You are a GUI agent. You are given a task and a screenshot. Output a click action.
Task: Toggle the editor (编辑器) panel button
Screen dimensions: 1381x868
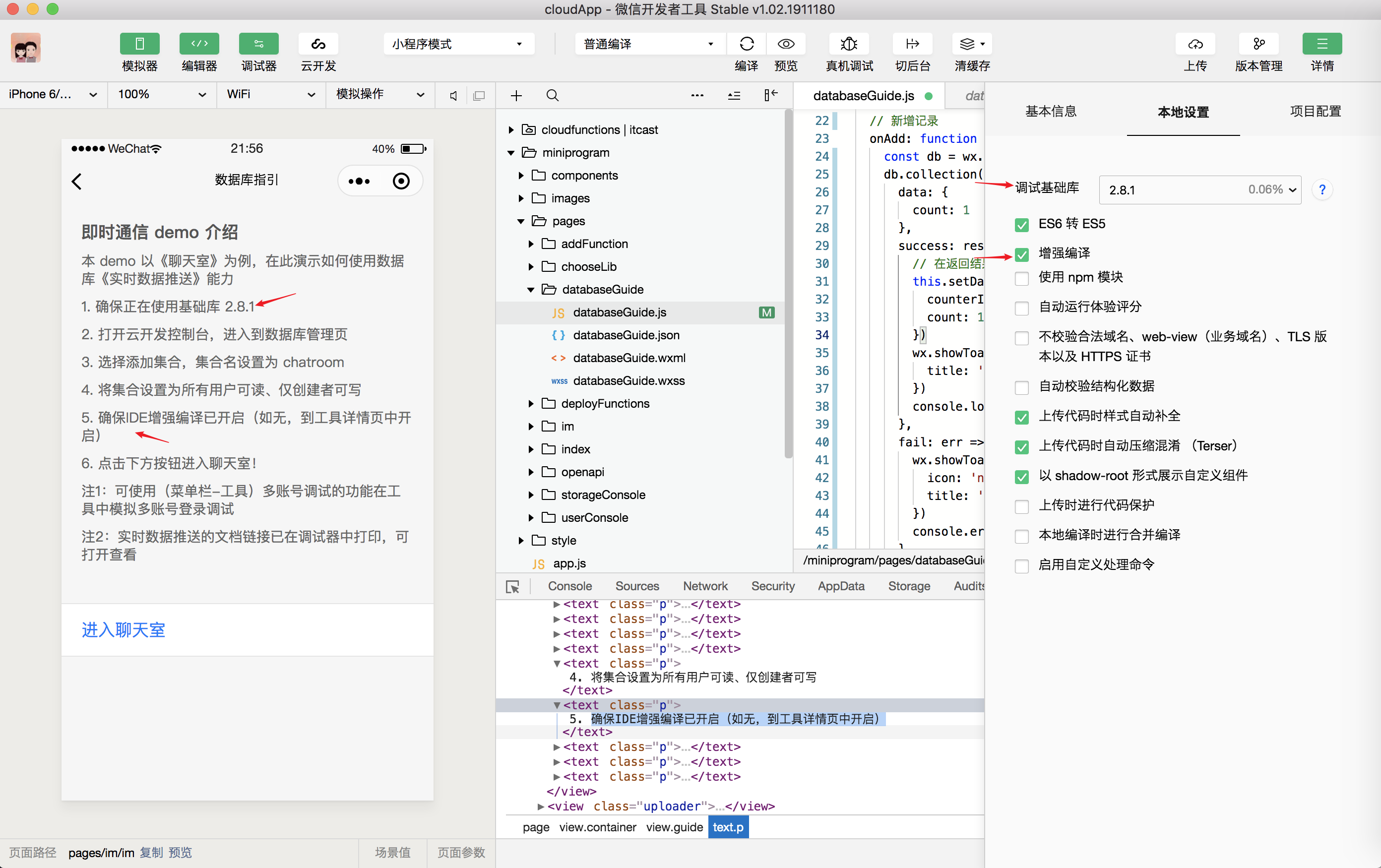tap(199, 44)
